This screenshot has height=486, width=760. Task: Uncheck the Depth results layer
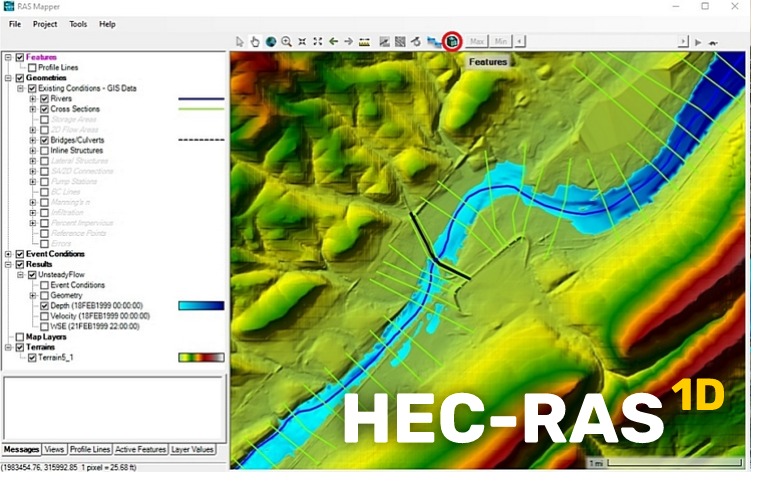point(44,306)
